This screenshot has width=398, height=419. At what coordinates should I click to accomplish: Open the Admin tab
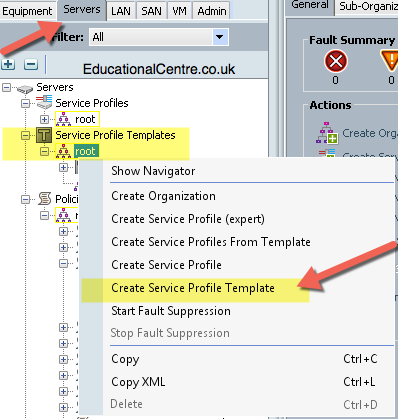pos(212,11)
